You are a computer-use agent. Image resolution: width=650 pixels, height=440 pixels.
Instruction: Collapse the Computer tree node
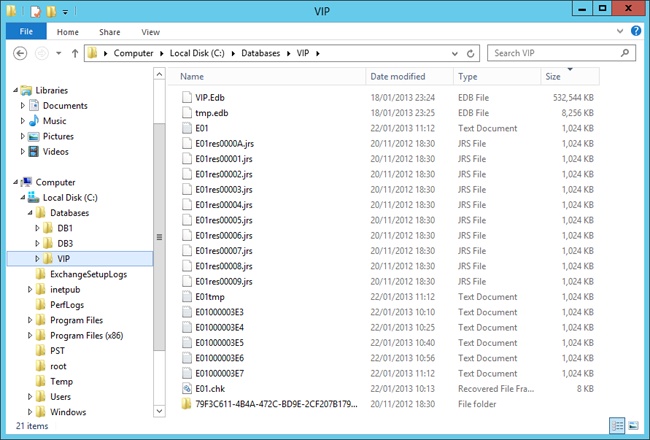pos(15,182)
